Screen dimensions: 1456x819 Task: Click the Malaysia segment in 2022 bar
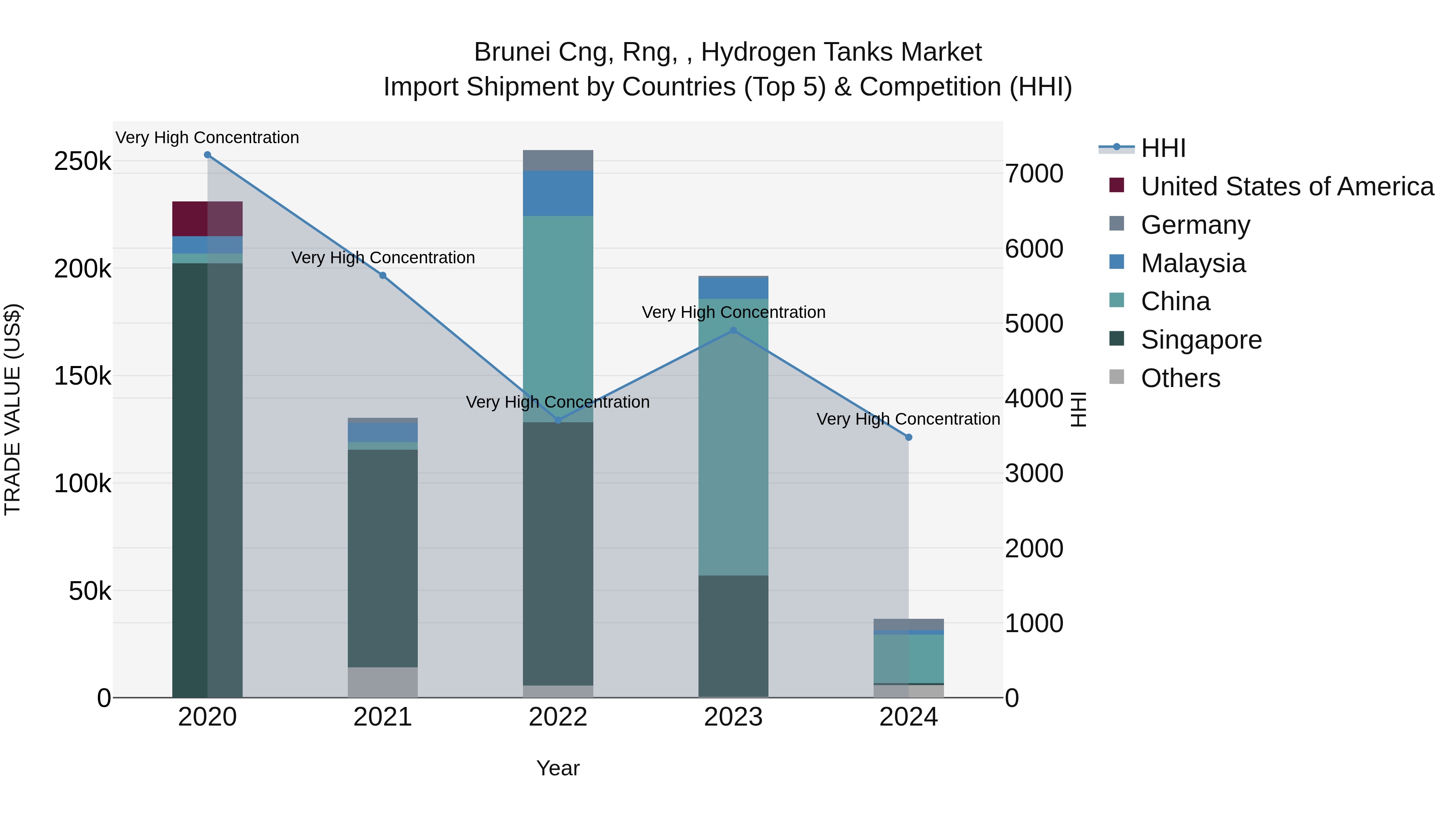point(558,193)
